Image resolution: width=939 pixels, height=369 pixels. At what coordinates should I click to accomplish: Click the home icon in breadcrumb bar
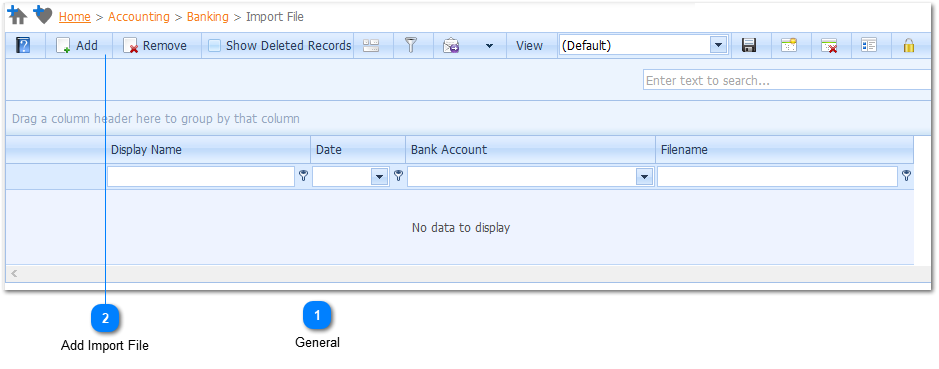point(17,15)
